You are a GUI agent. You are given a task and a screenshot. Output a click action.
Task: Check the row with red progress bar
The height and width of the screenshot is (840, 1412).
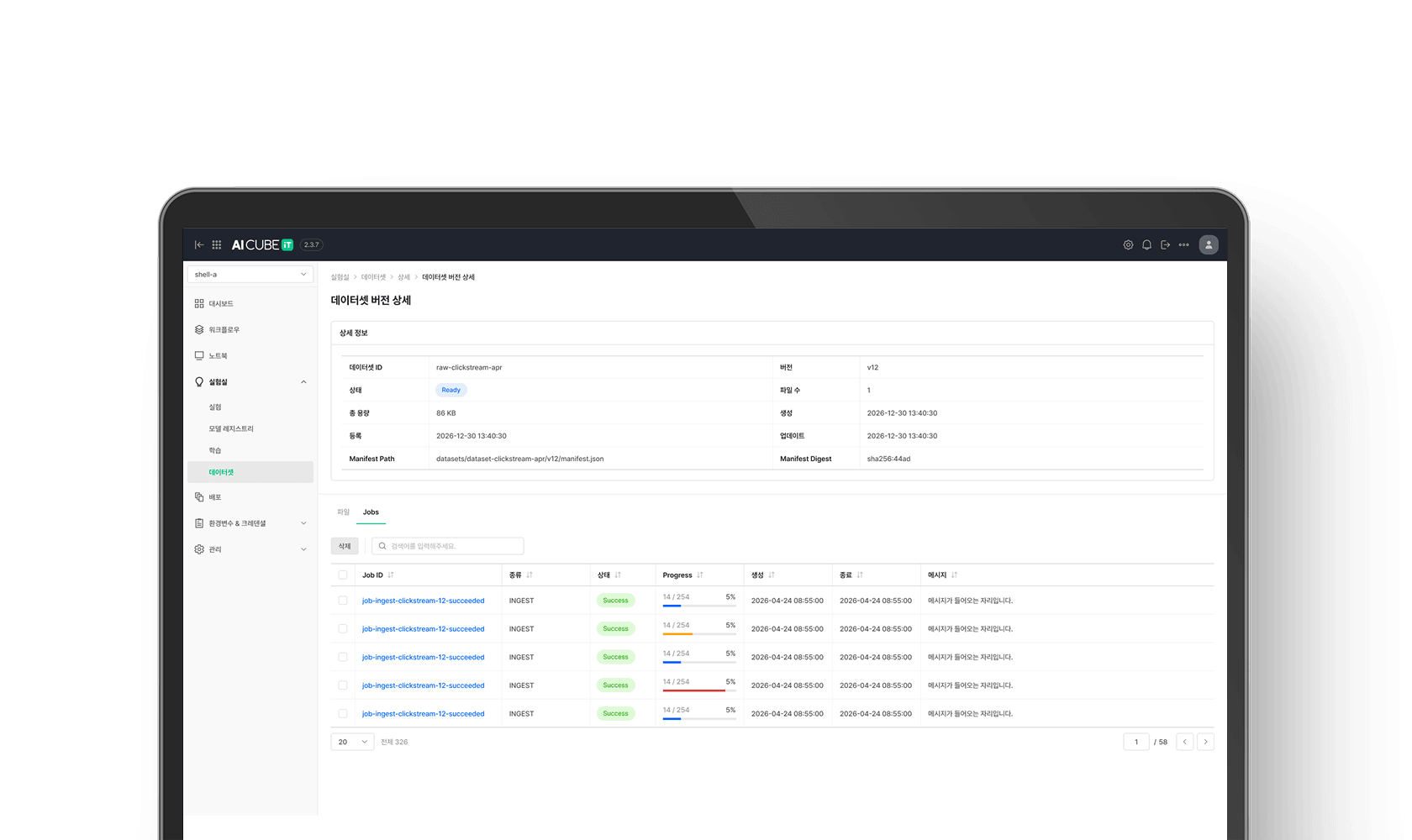click(x=343, y=685)
